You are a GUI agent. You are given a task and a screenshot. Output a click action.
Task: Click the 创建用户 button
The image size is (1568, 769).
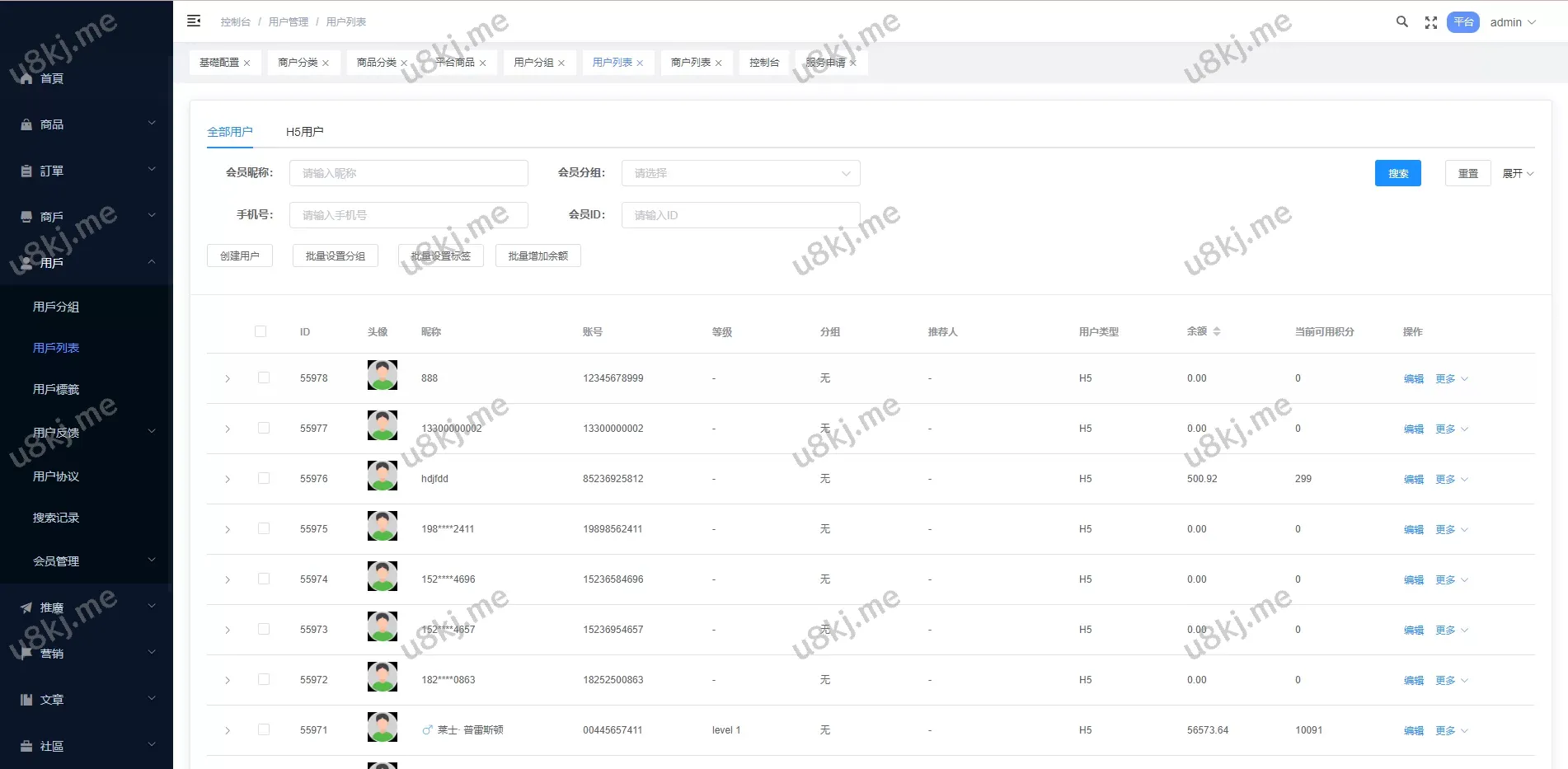pos(239,256)
